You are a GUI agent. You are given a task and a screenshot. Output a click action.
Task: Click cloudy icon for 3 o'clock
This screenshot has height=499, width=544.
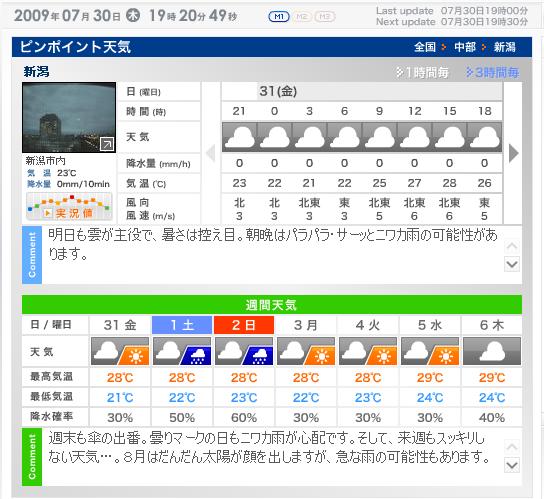click(x=309, y=137)
